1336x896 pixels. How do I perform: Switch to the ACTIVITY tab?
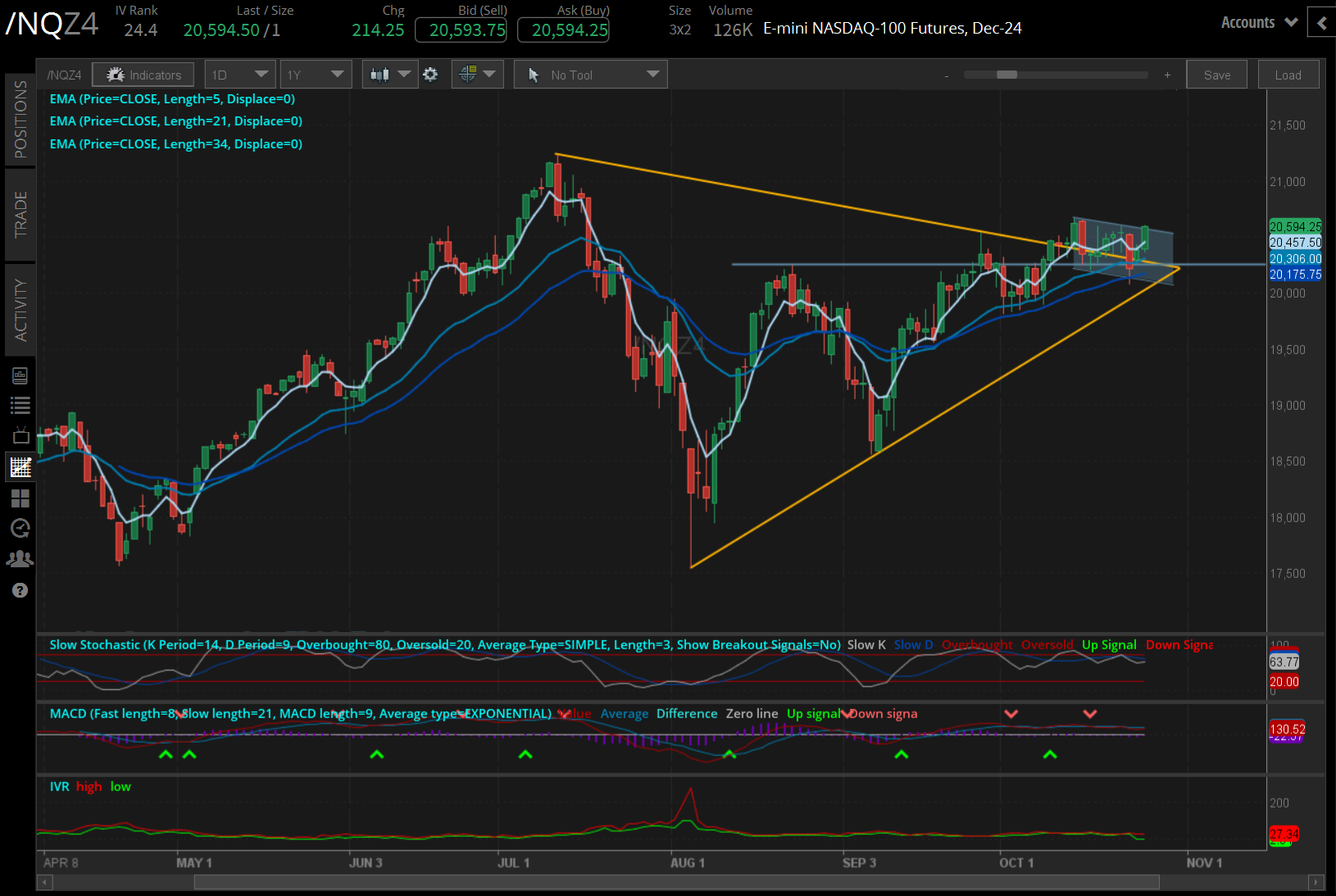[20, 309]
